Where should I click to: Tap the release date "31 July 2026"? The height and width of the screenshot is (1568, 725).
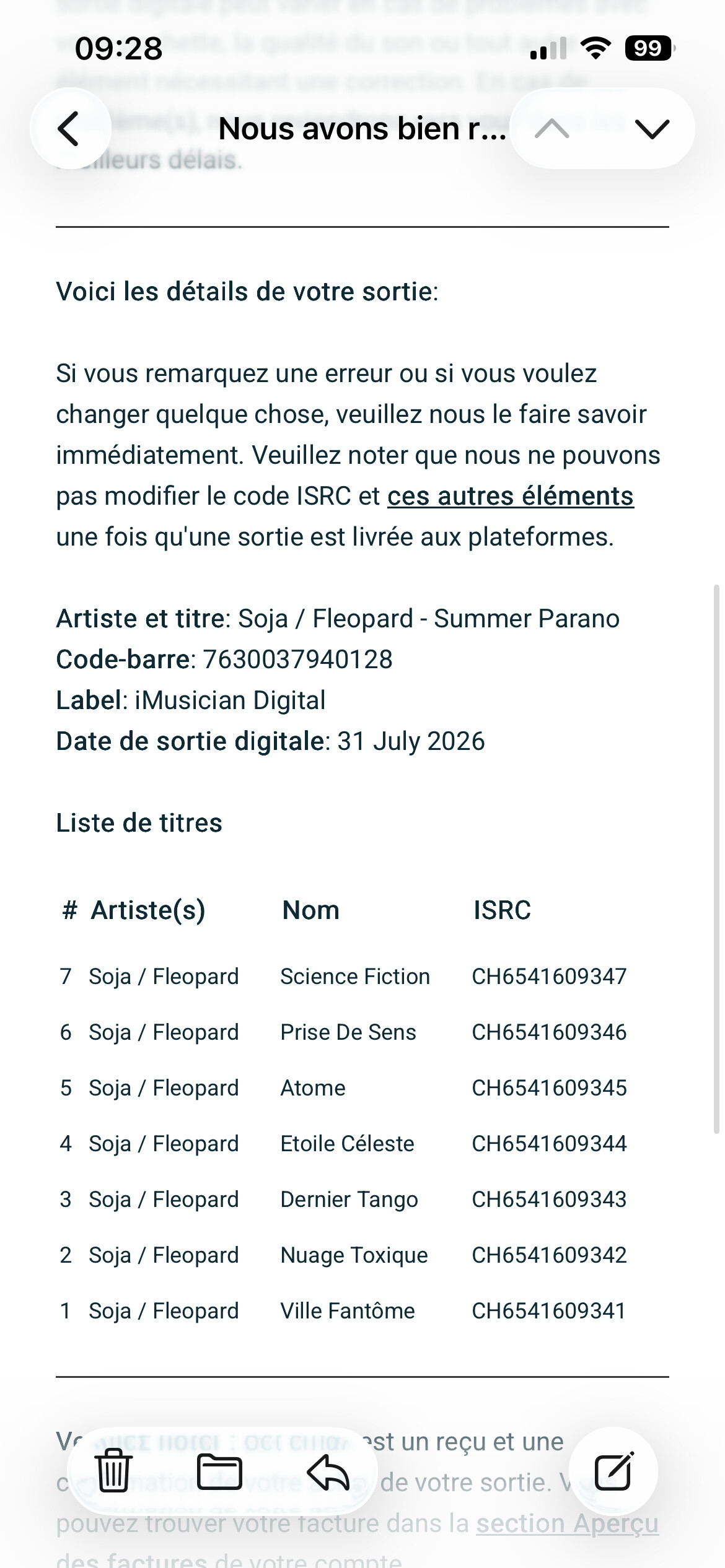click(411, 741)
